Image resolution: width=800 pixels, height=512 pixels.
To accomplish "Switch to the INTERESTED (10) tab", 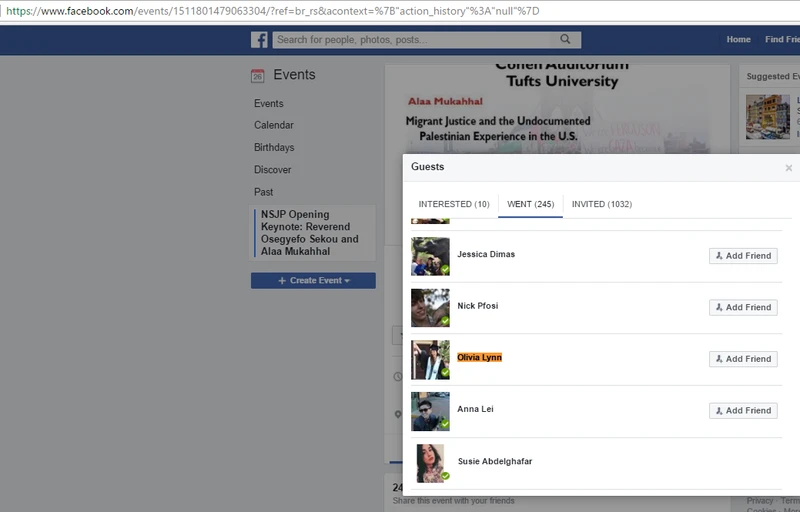I will [x=454, y=204].
